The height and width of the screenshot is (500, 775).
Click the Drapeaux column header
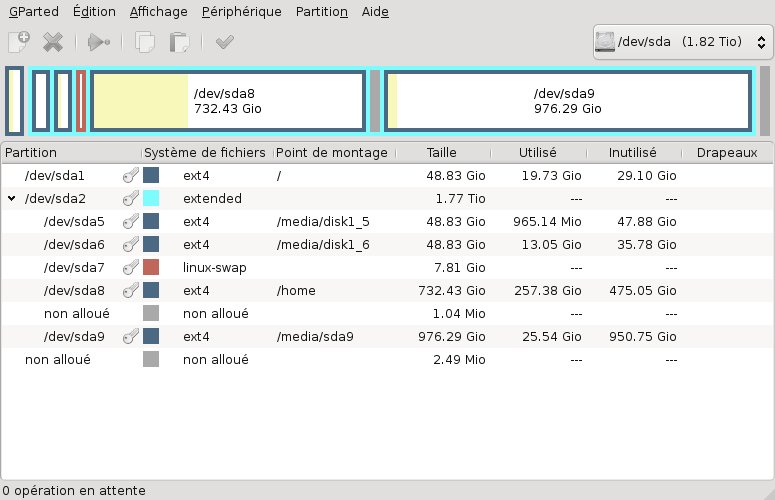click(728, 153)
